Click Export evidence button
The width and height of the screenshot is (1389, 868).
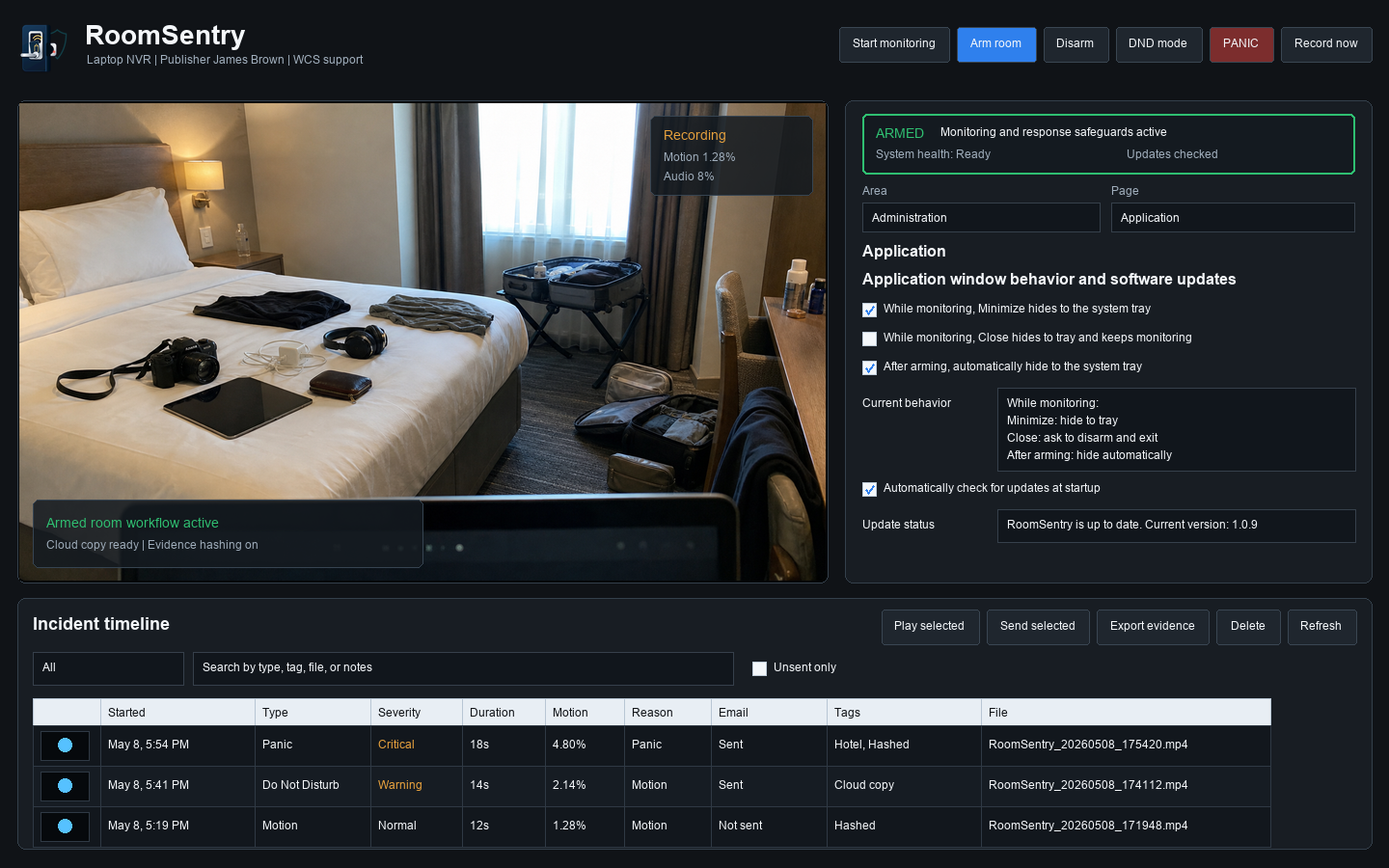[x=1153, y=627]
